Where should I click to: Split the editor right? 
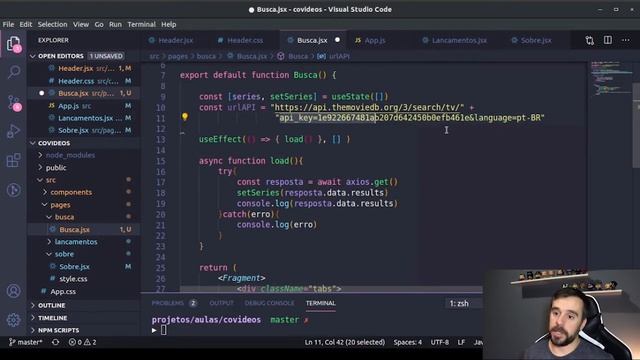point(608,40)
